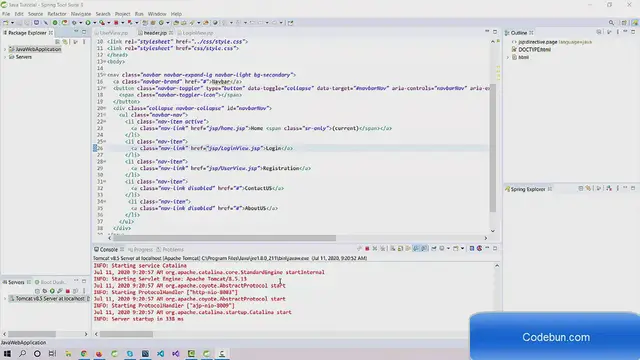
Task: Click console horizontal scrollbar thumb
Action: (x=127, y=334)
